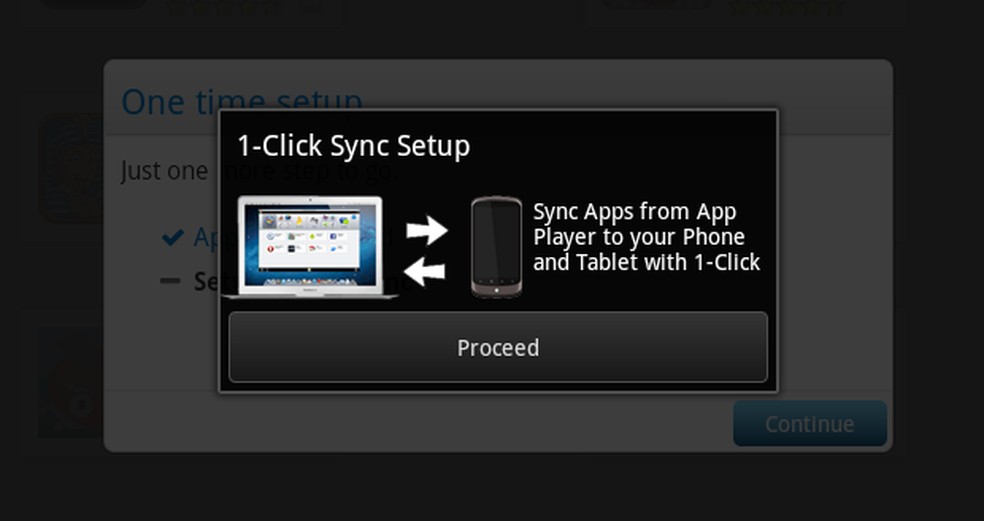Click the home button on phone image

(x=496, y=291)
